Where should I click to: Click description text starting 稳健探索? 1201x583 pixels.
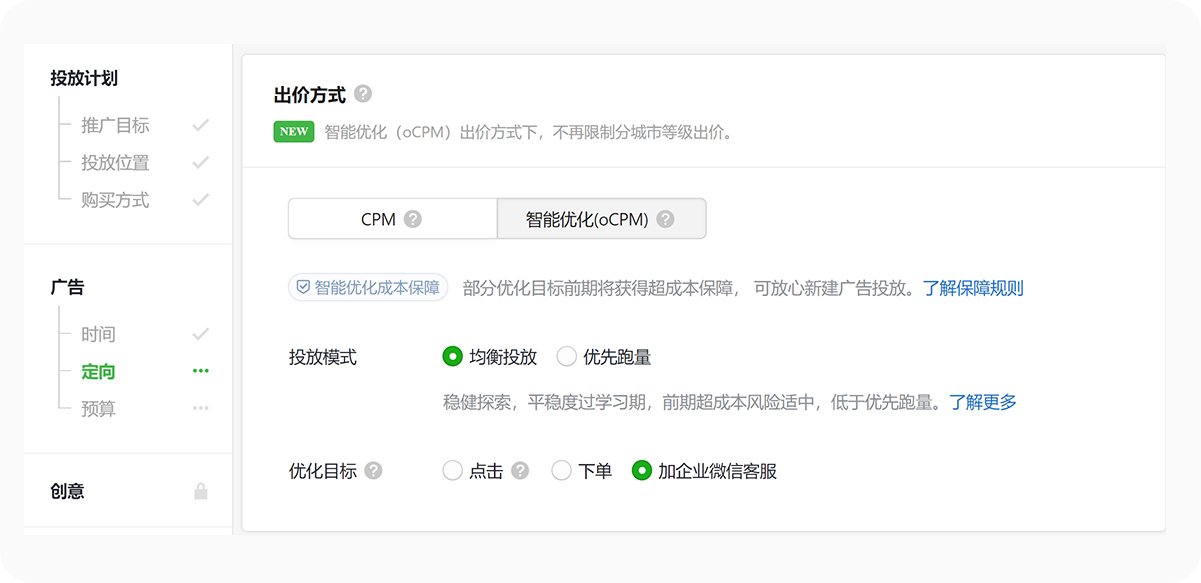pyautogui.click(x=692, y=402)
